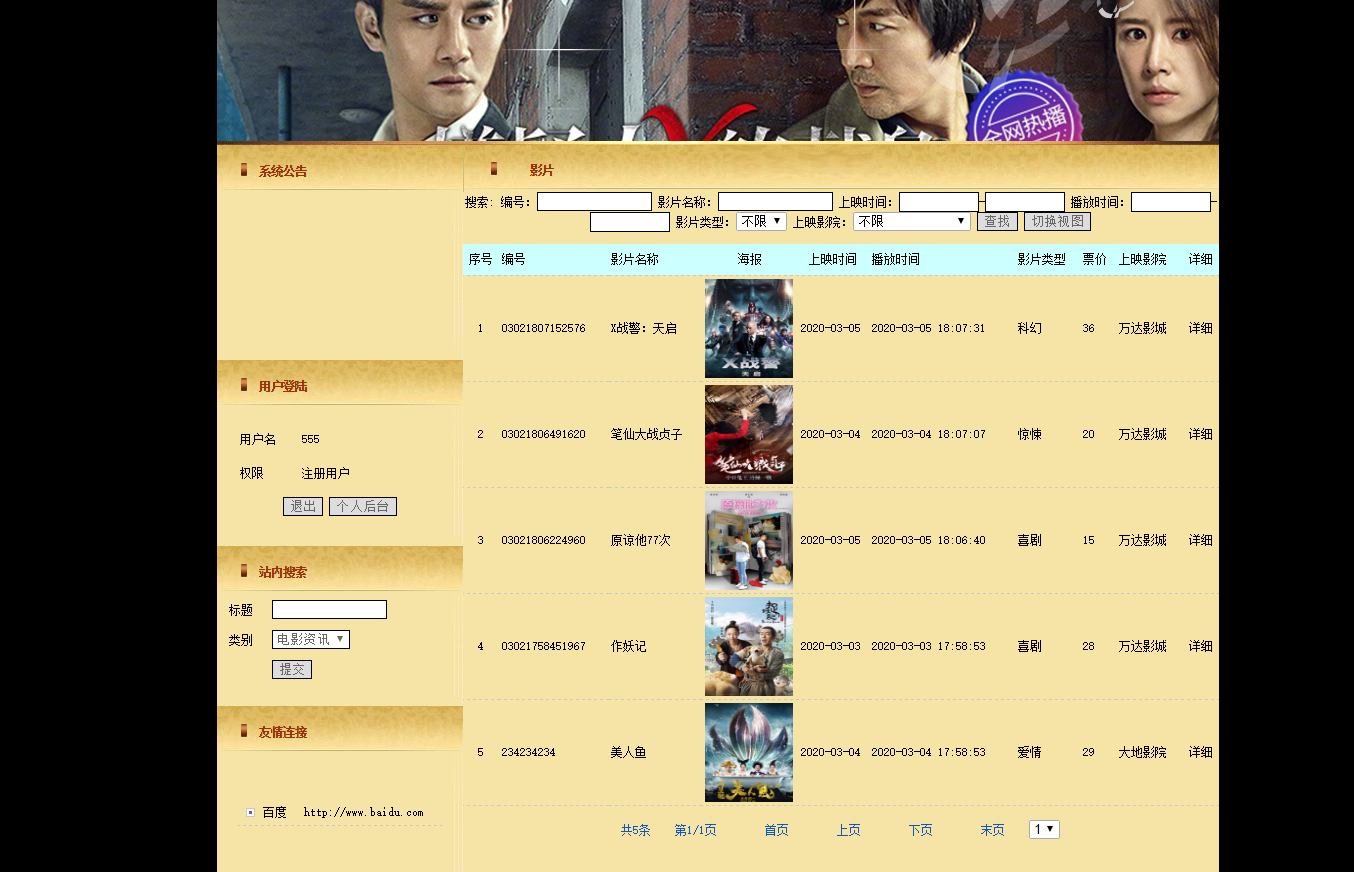The image size is (1354, 872).
Task: Click the 标题 site search input
Action: 329,609
